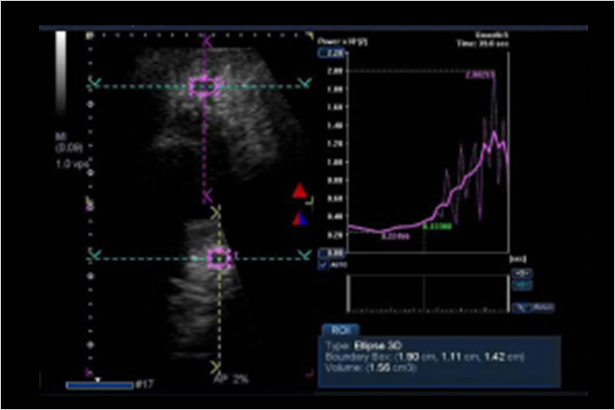Toggle checkbox beside the 2.20 axis value

coord(322,51)
